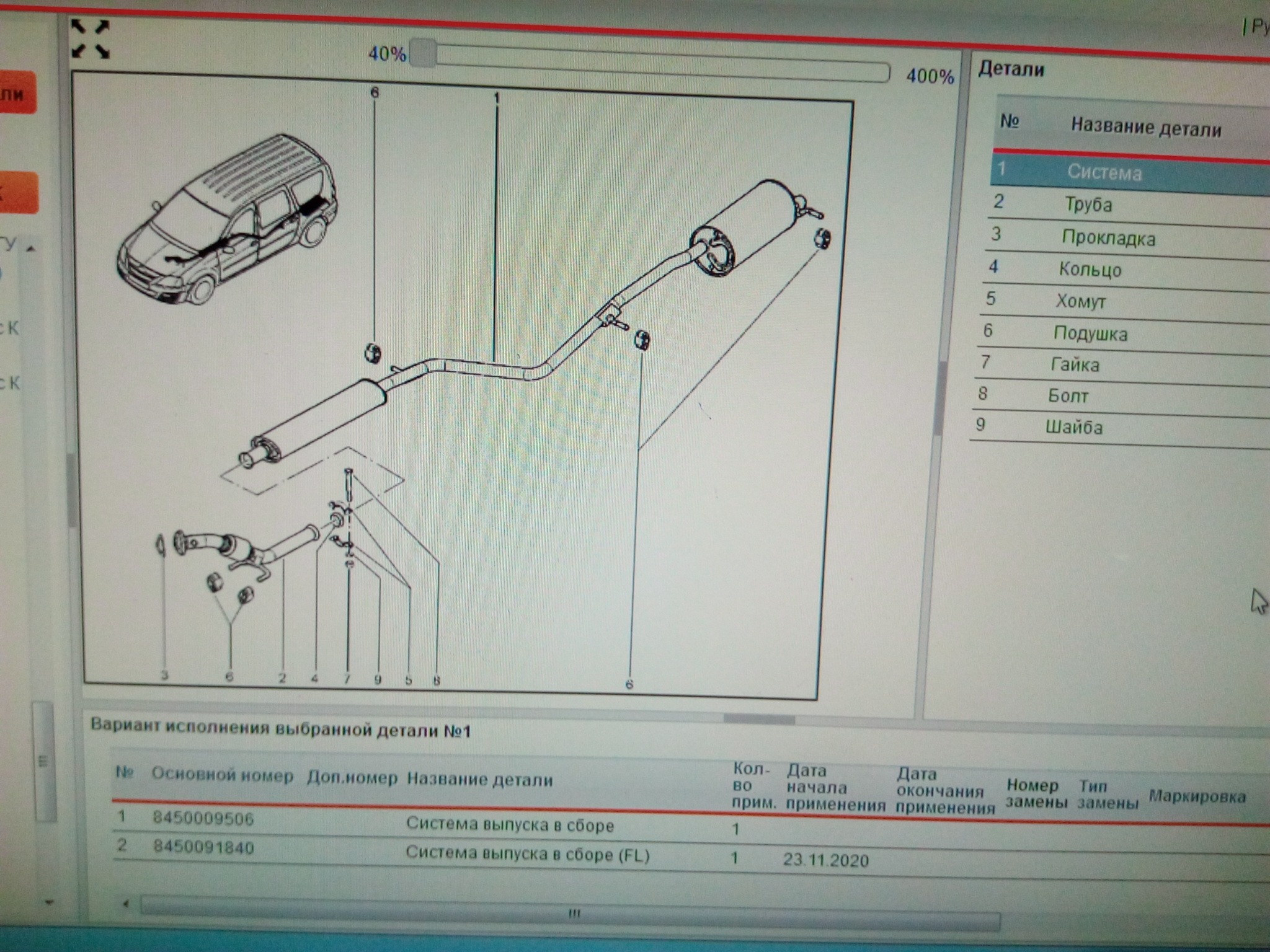Viewport: 1270px width, 952px height.
Task: Select part row 2 Труба
Action: click(1088, 205)
